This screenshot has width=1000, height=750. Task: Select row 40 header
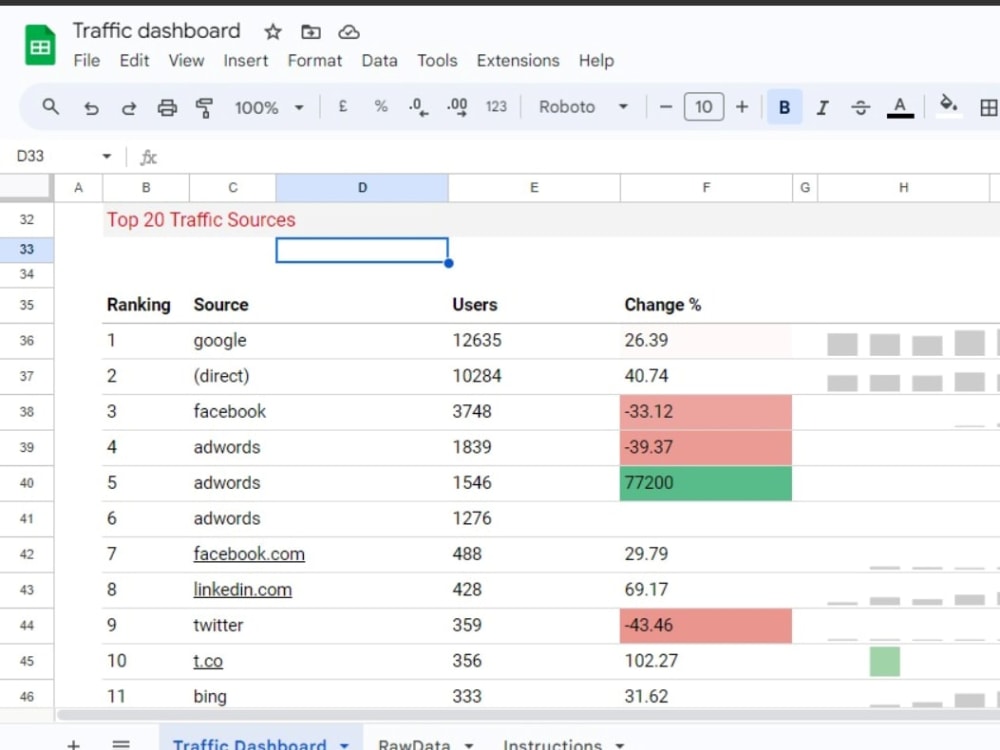coord(27,483)
